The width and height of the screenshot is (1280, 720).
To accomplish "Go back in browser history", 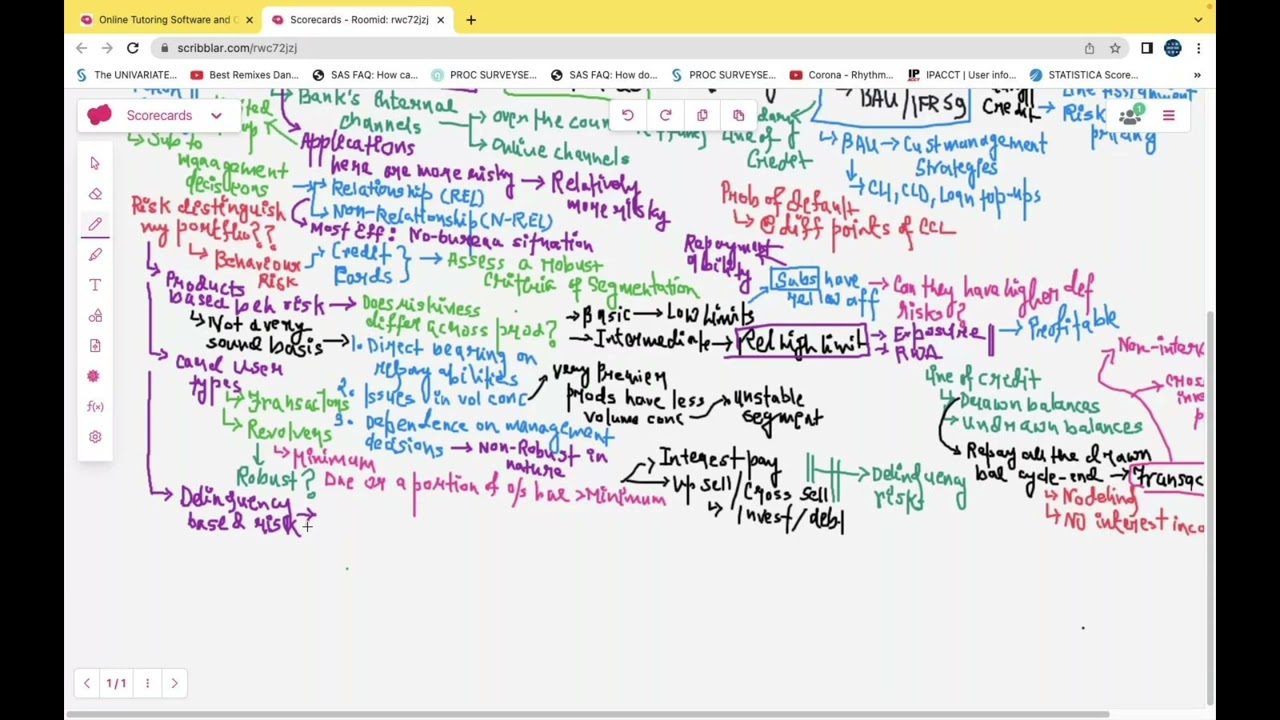I will point(82,48).
